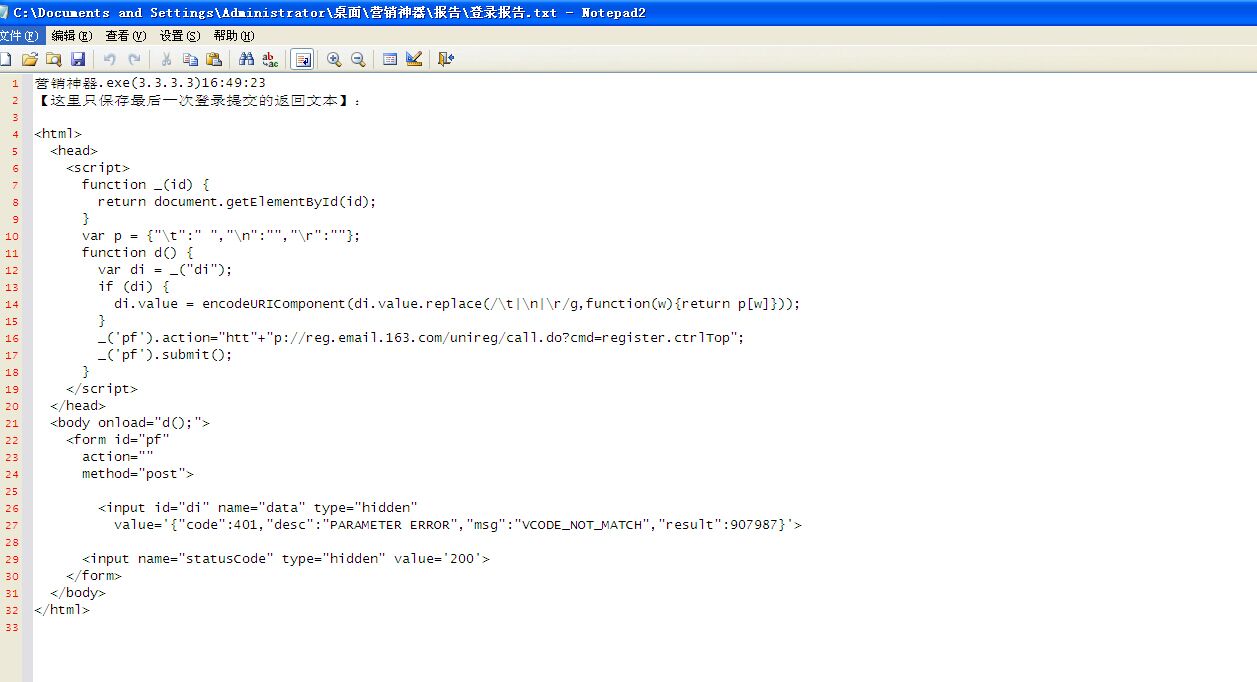Open Find with the binoculars icon
Image resolution: width=1257 pixels, height=682 pixels.
point(246,60)
